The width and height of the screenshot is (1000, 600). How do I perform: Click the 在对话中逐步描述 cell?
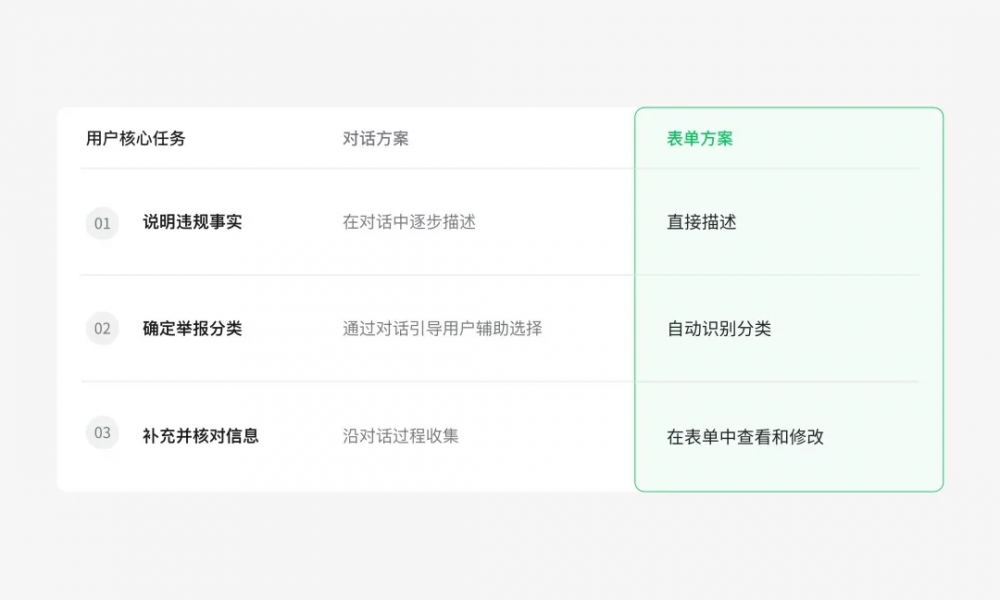(409, 222)
